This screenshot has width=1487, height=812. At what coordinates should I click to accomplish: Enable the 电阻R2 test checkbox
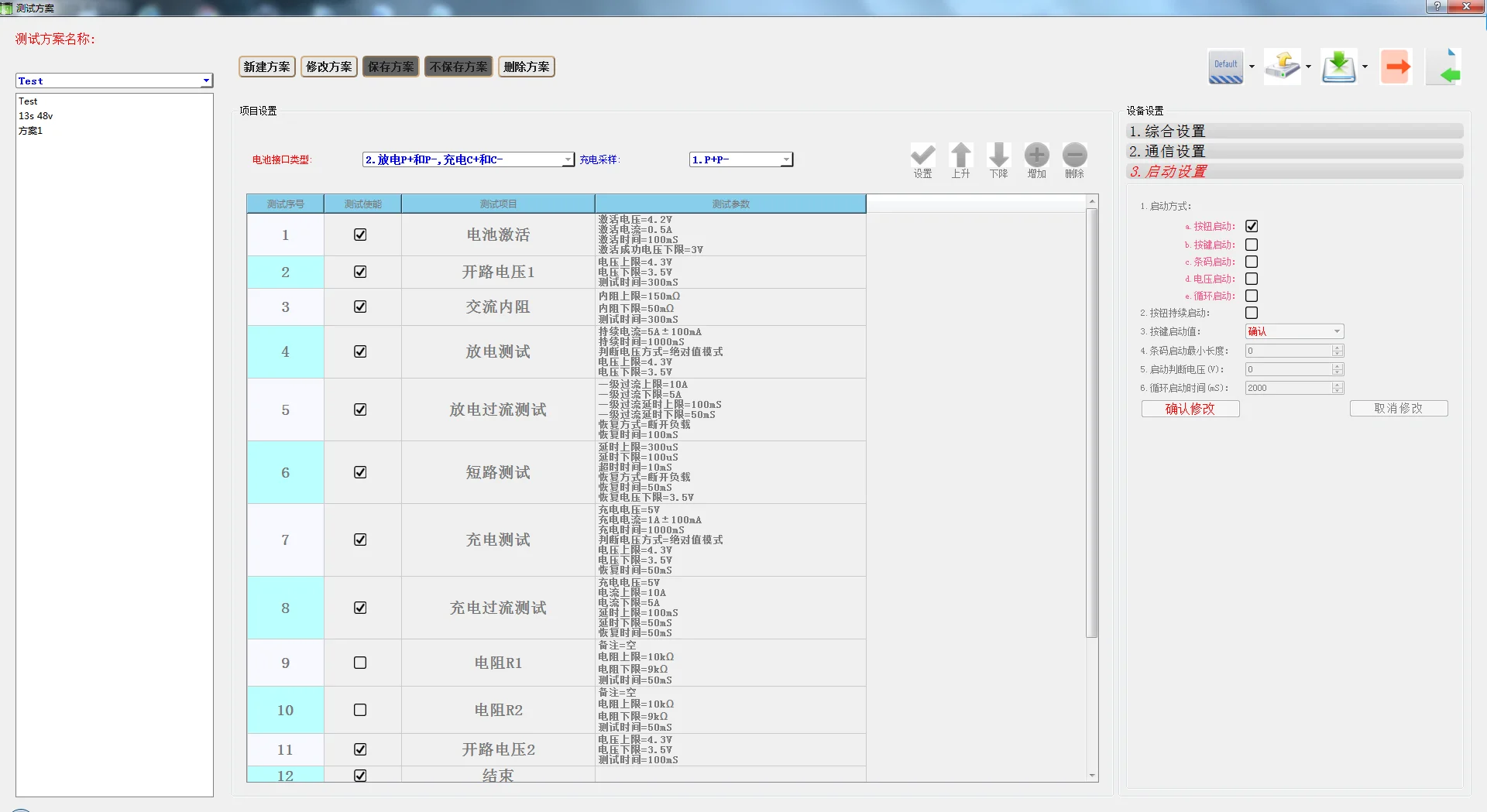point(360,710)
